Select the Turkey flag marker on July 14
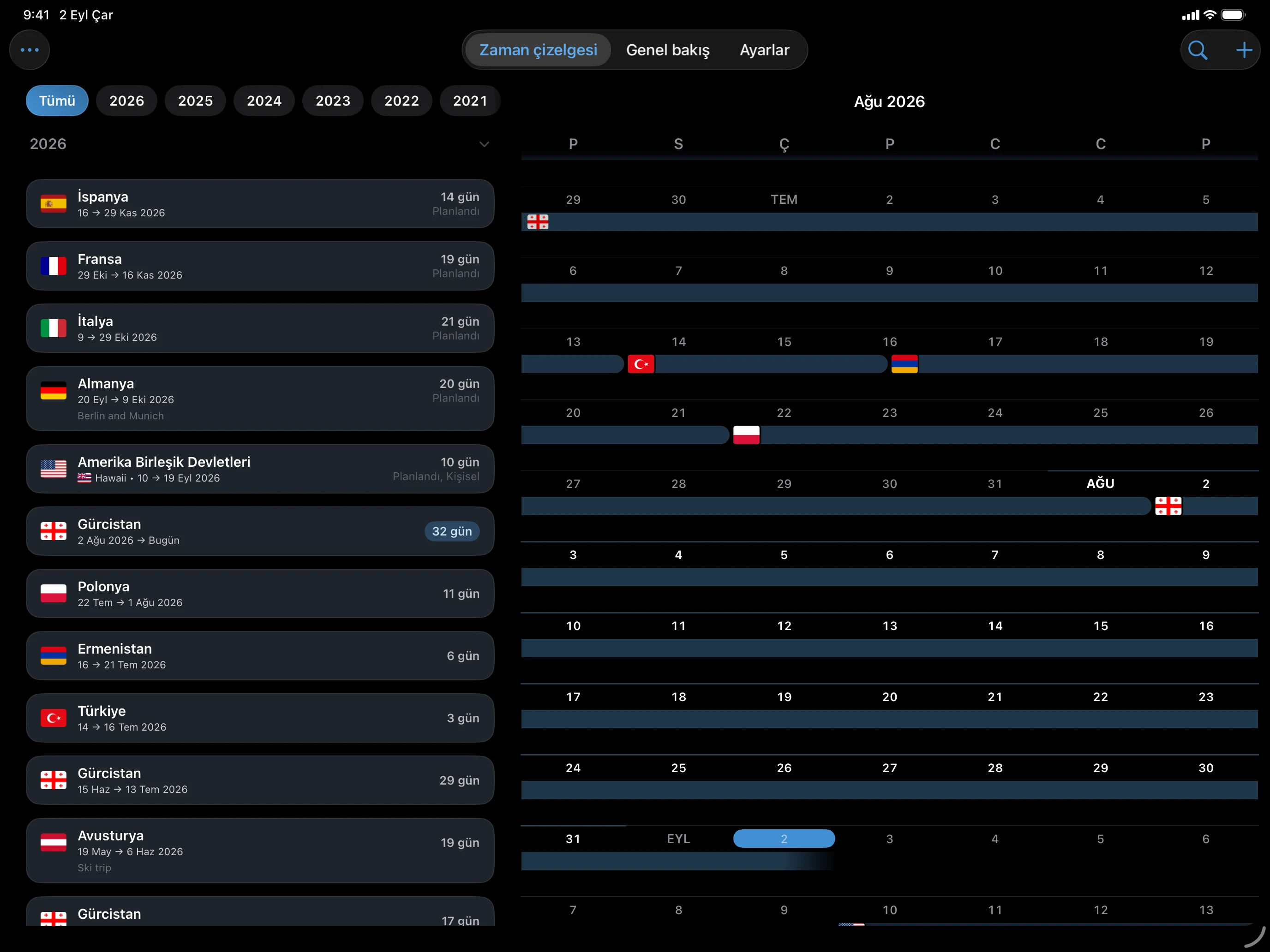 641,364
